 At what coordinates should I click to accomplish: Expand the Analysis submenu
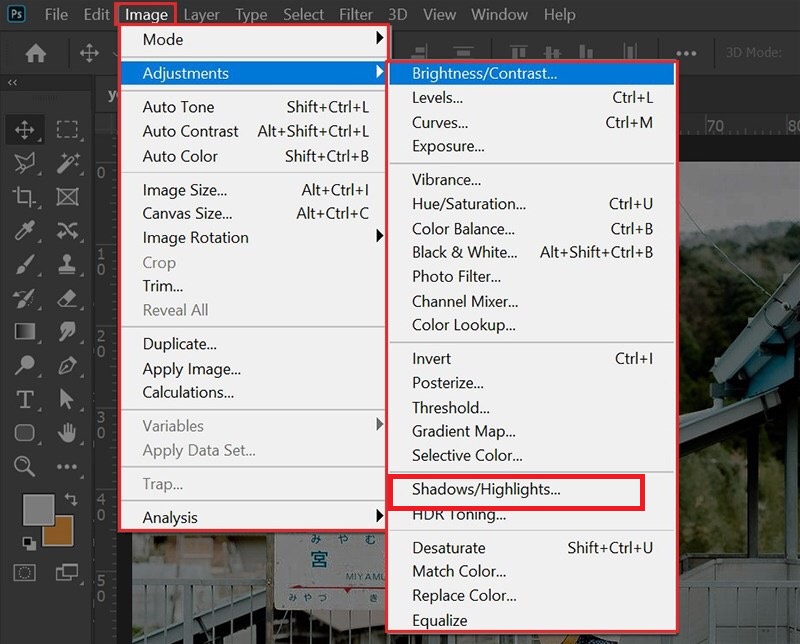click(254, 517)
